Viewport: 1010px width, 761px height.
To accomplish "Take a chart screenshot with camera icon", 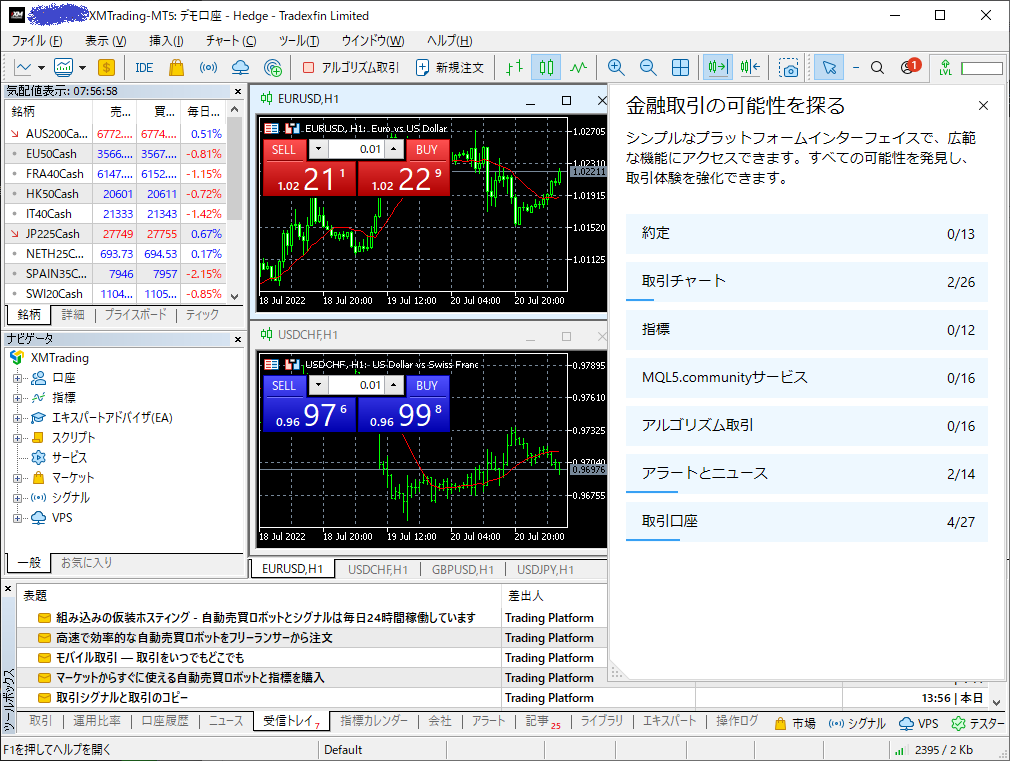I will coord(788,68).
